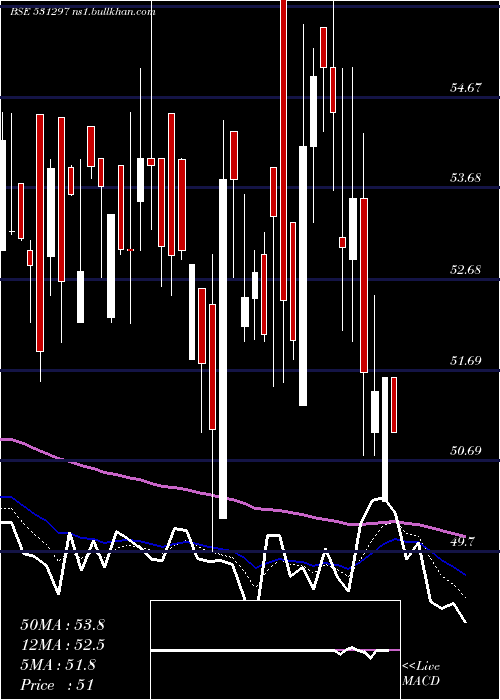Click the <<Live MACD label
Viewport: 500px width, 700px height.
(421, 674)
